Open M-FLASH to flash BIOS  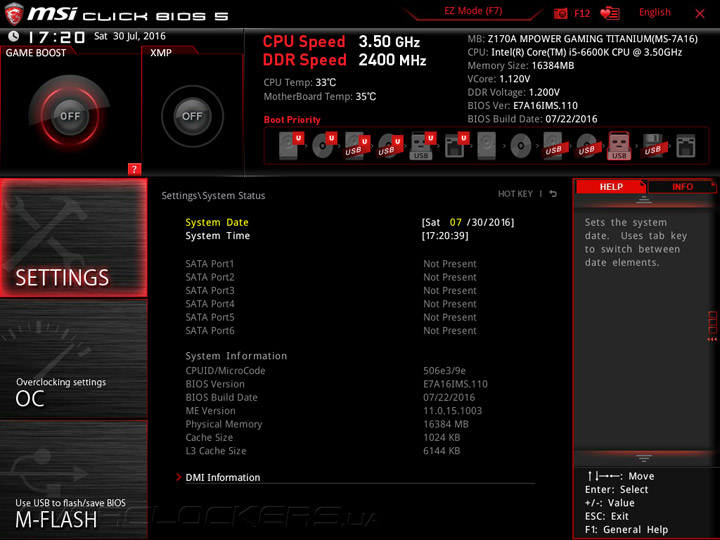(73, 479)
